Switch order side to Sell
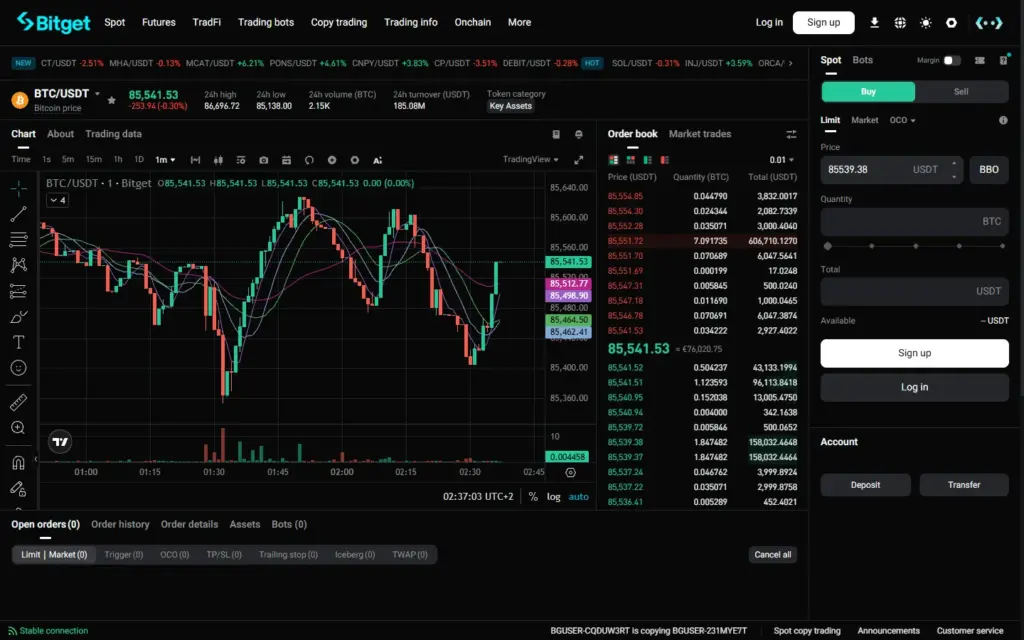The image size is (1024, 640). pyautogui.click(x=961, y=91)
